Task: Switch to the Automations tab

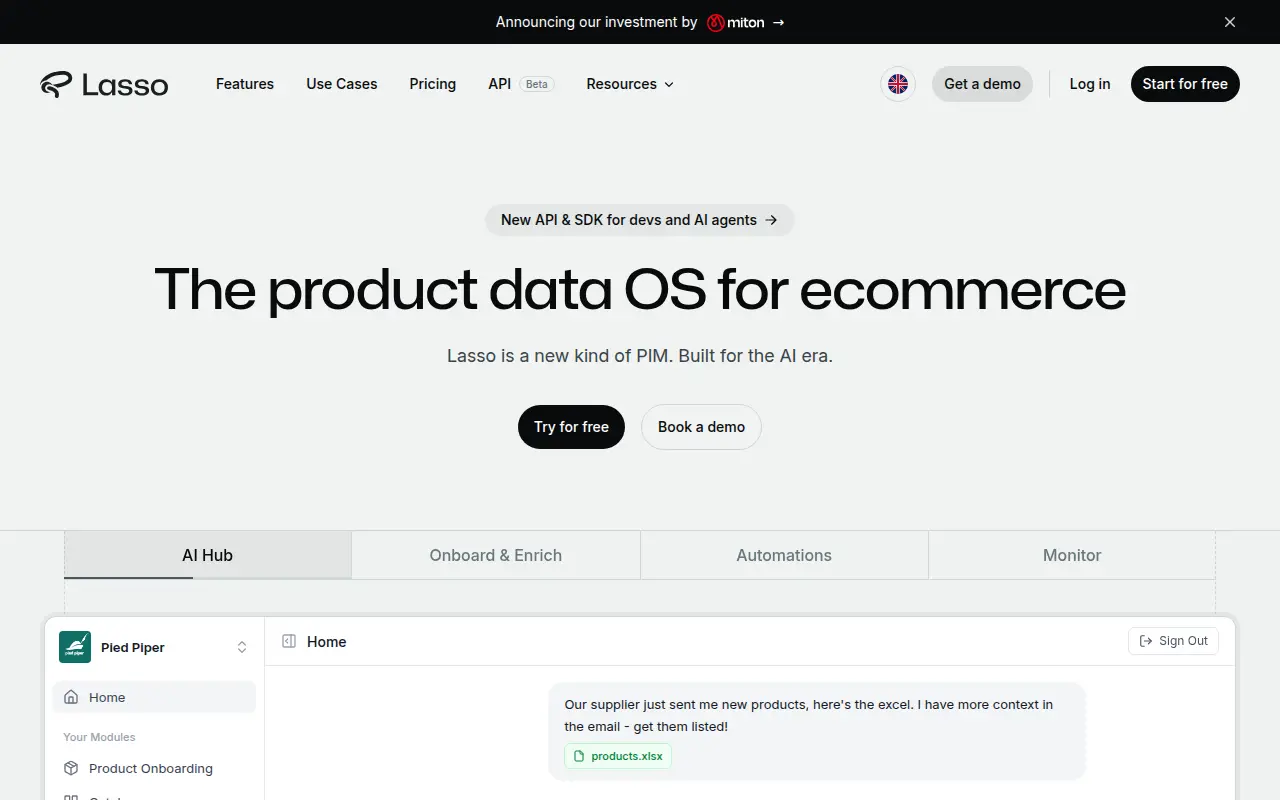Action: [784, 555]
